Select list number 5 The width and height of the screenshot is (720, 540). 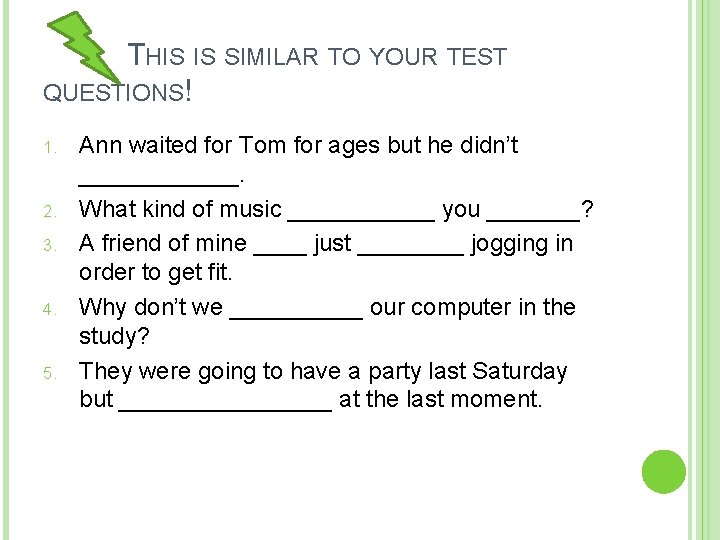click(x=50, y=373)
